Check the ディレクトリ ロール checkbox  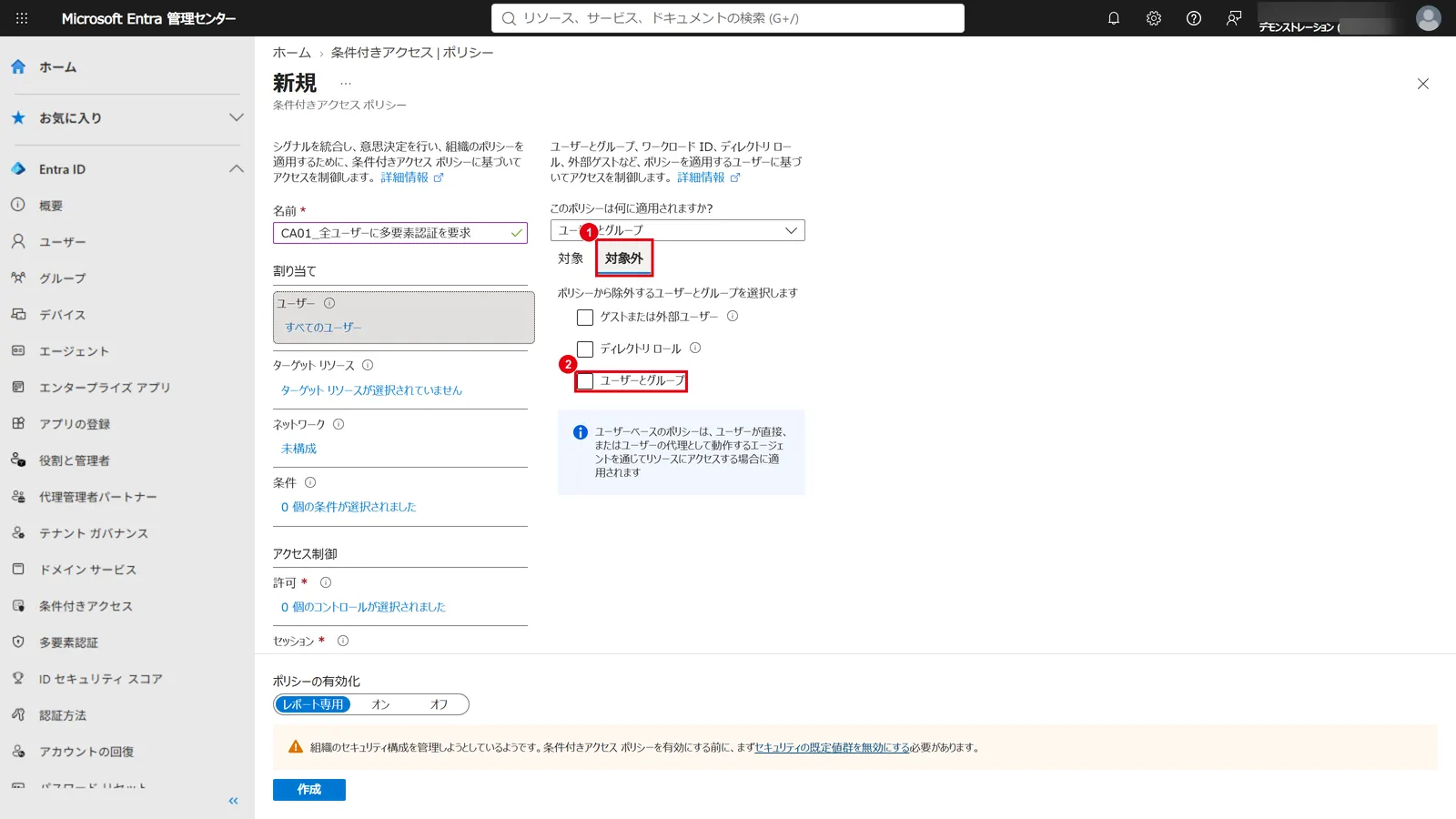585,349
